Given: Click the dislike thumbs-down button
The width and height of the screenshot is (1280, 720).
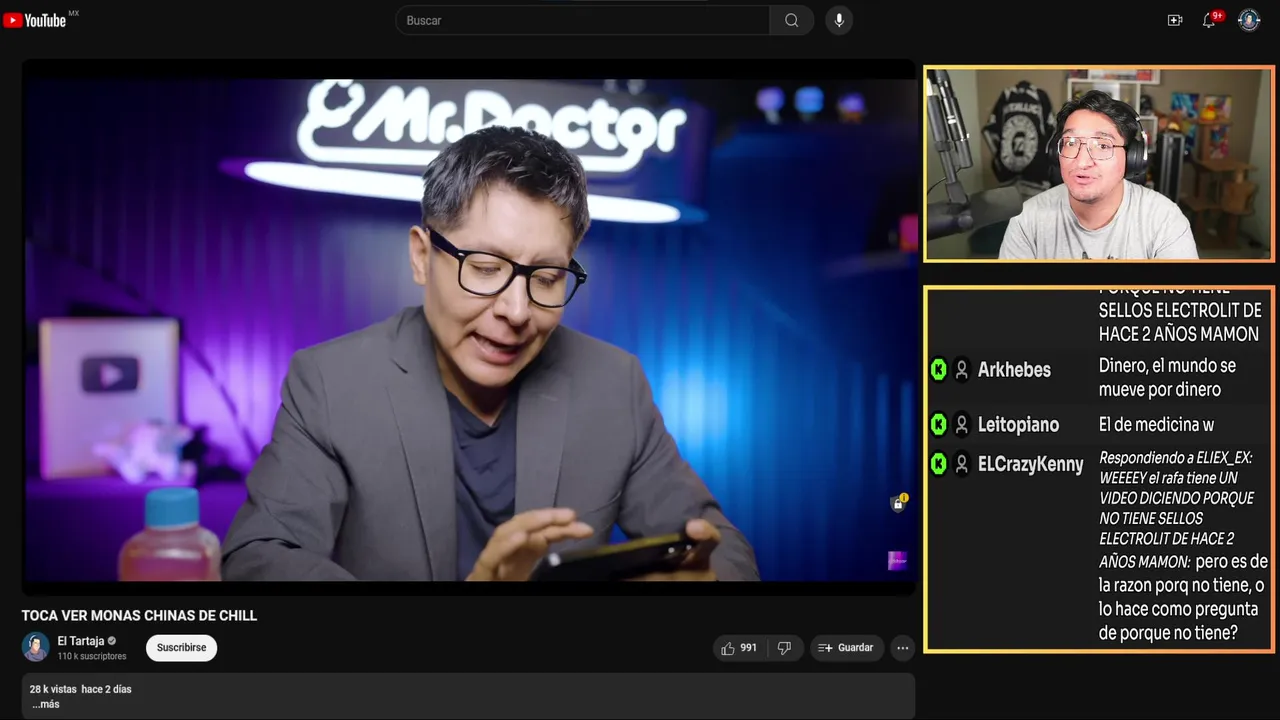Looking at the screenshot, I should click(785, 648).
